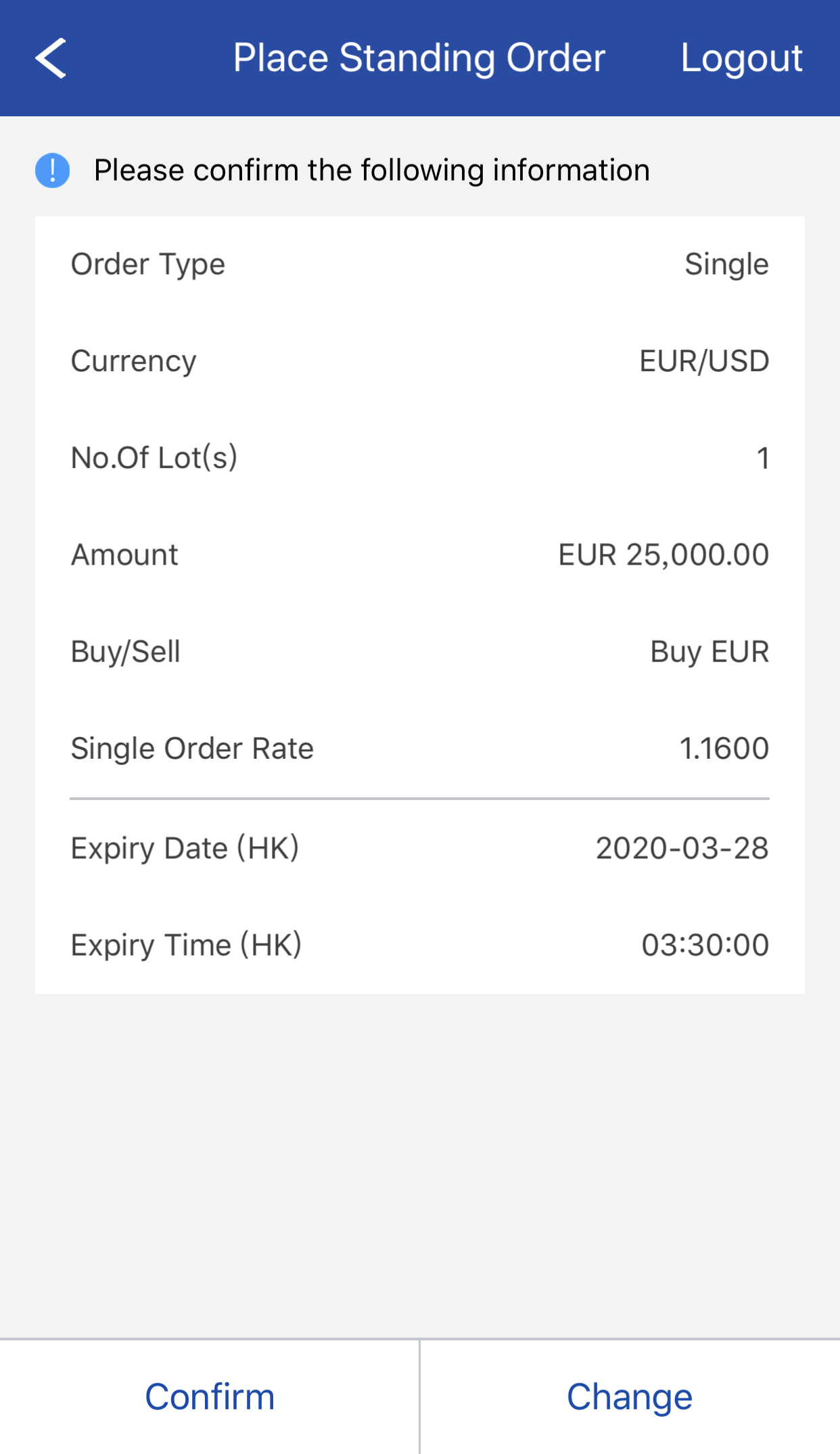The height and width of the screenshot is (1454, 840).
Task: Click the No.Of Lot(s) label
Action: [x=154, y=458]
